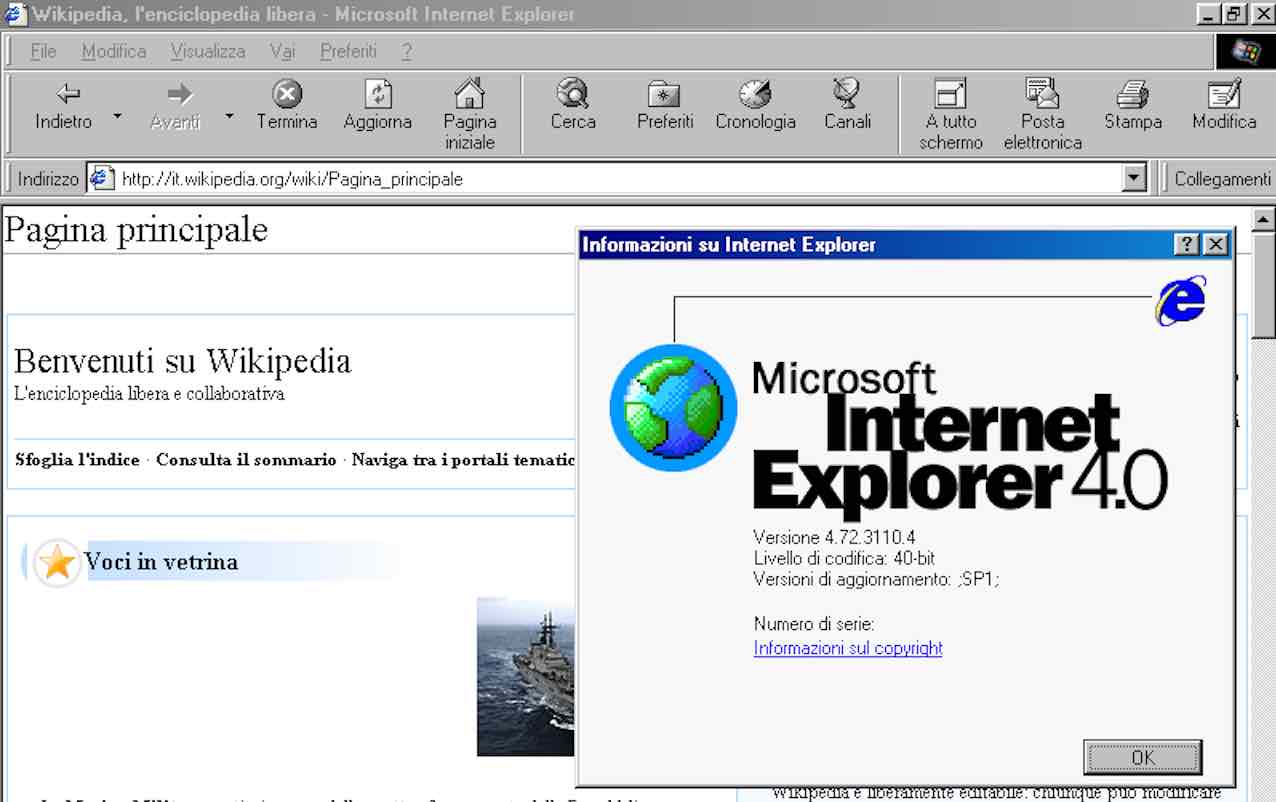This screenshot has width=1276, height=802.
Task: Click the Versioni di aggiornamento: ;SP1; text
Action: [x=876, y=579]
